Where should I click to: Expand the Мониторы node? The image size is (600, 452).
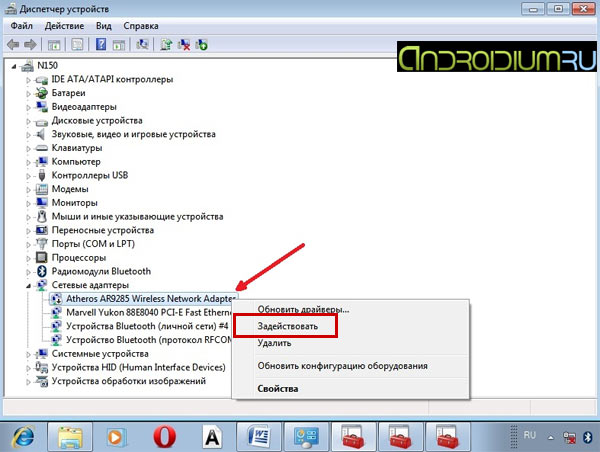pyautogui.click(x=28, y=203)
